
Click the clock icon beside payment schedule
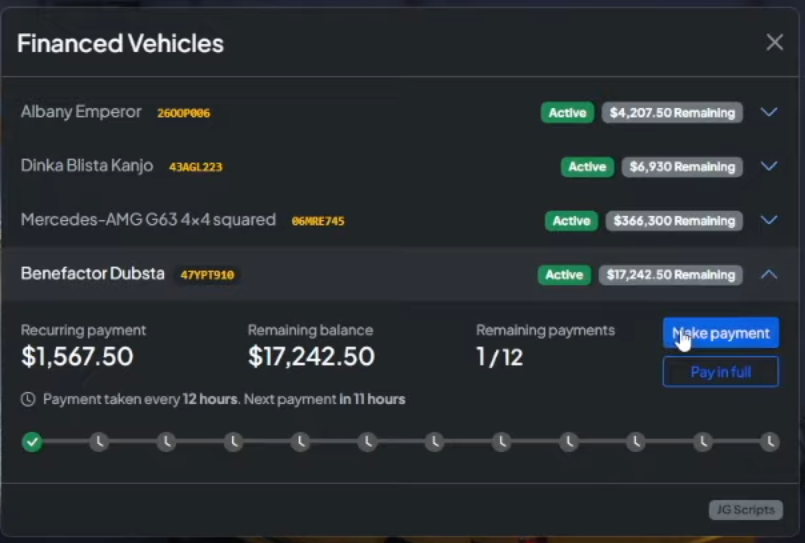(28, 399)
